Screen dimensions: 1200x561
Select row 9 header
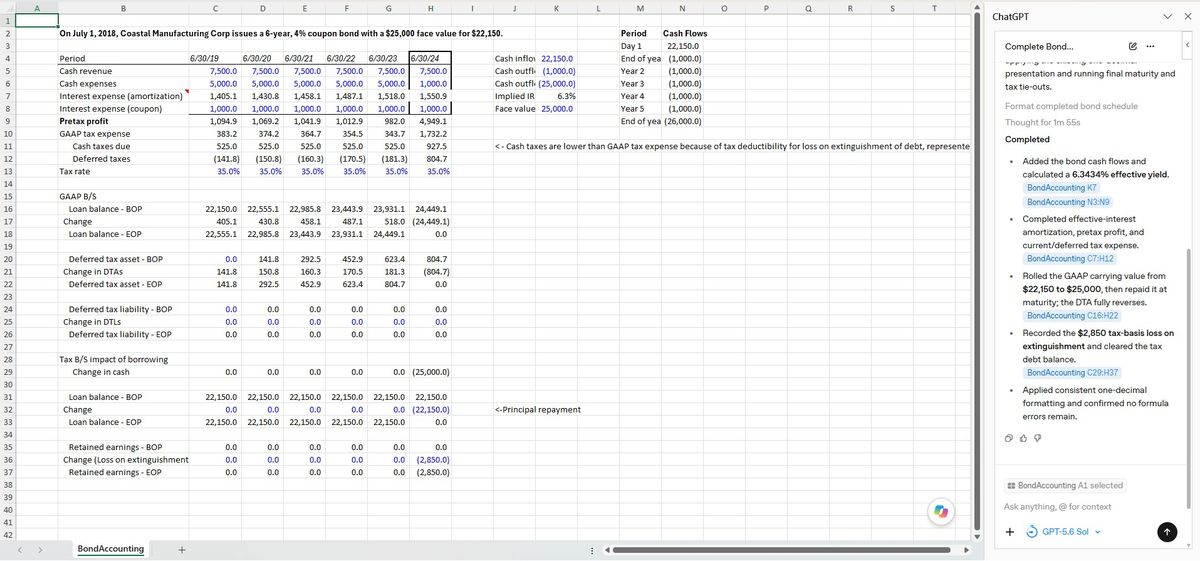point(10,121)
